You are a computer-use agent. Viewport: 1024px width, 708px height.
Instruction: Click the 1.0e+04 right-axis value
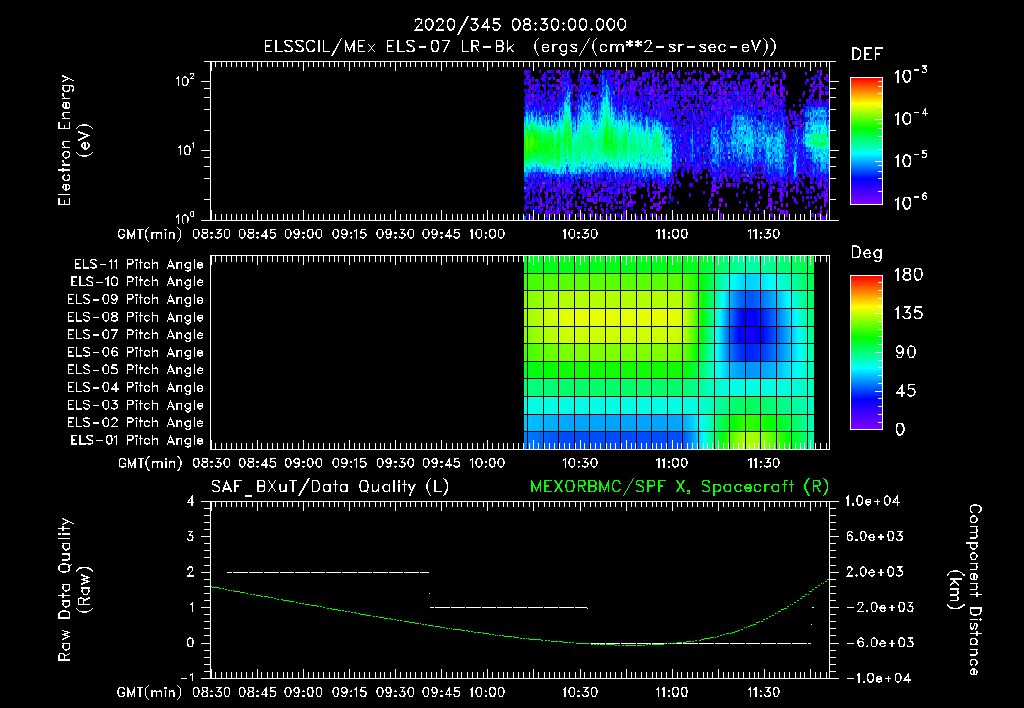coord(872,502)
